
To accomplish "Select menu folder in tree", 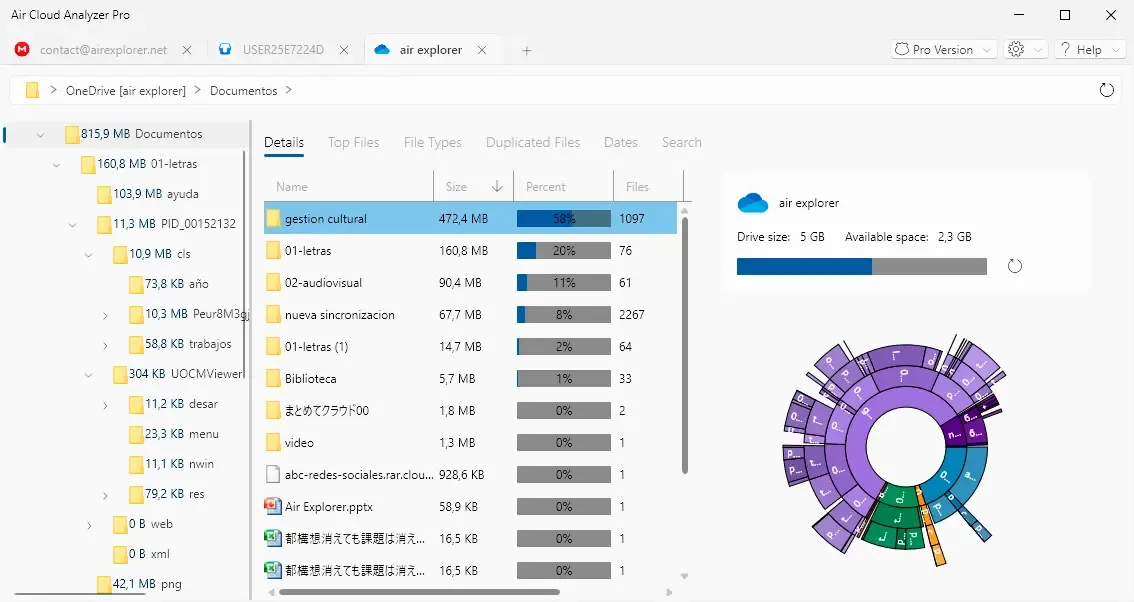I will [174, 433].
